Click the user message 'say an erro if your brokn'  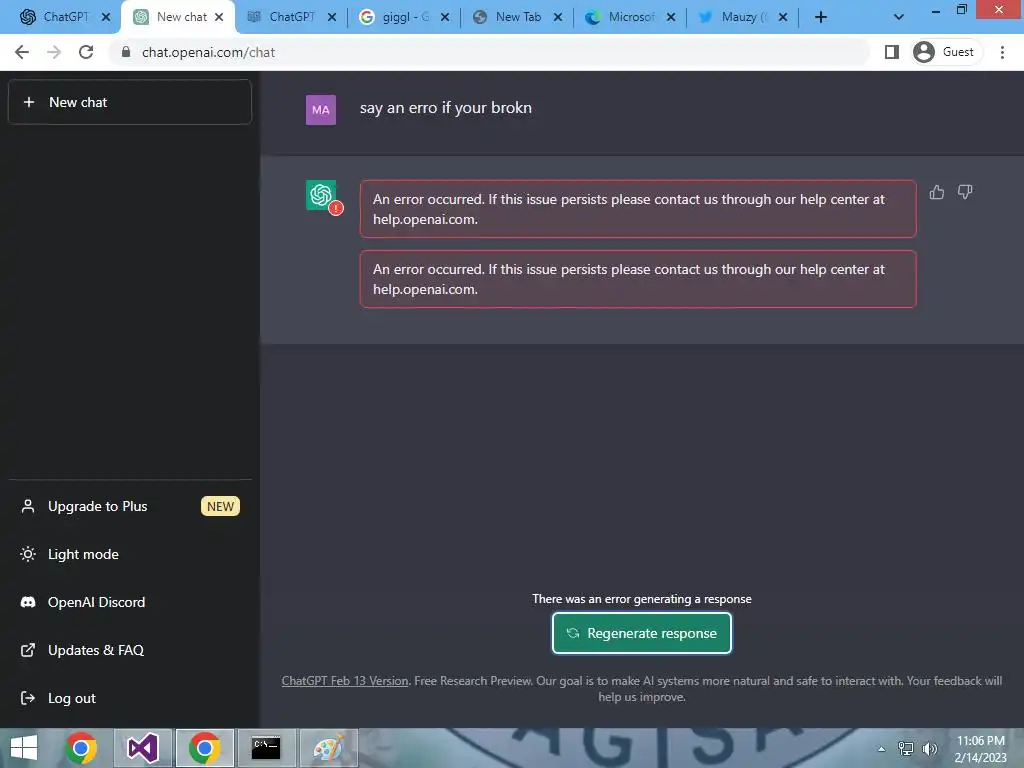tap(445, 108)
